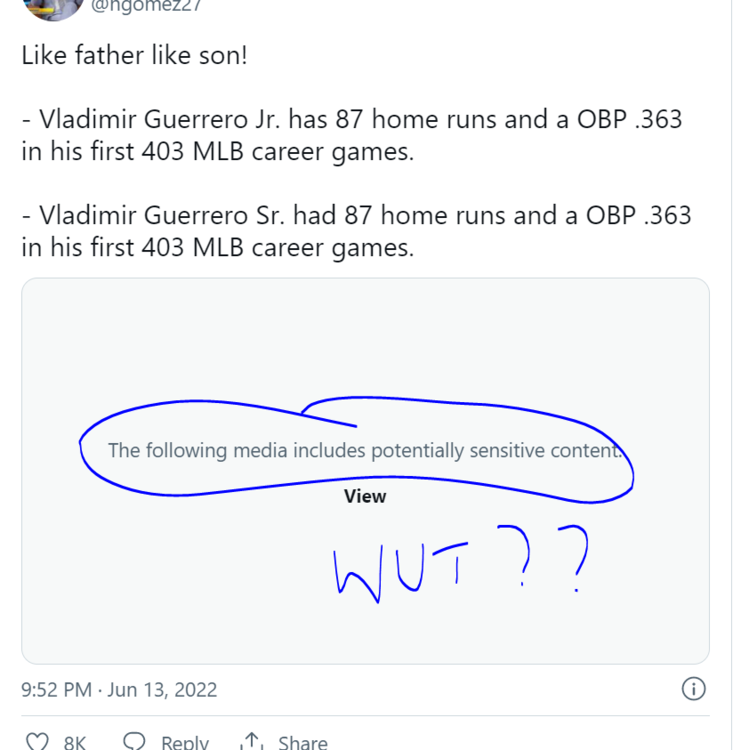
Task: Click "OBP .363" in the Sr. line
Action: [x=641, y=214]
